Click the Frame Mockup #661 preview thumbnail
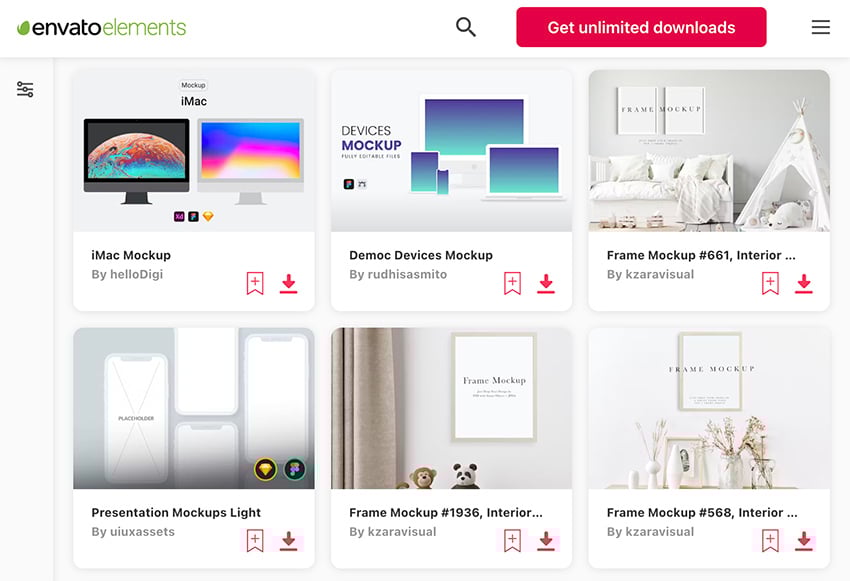Image resolution: width=850 pixels, height=581 pixels. coord(709,150)
